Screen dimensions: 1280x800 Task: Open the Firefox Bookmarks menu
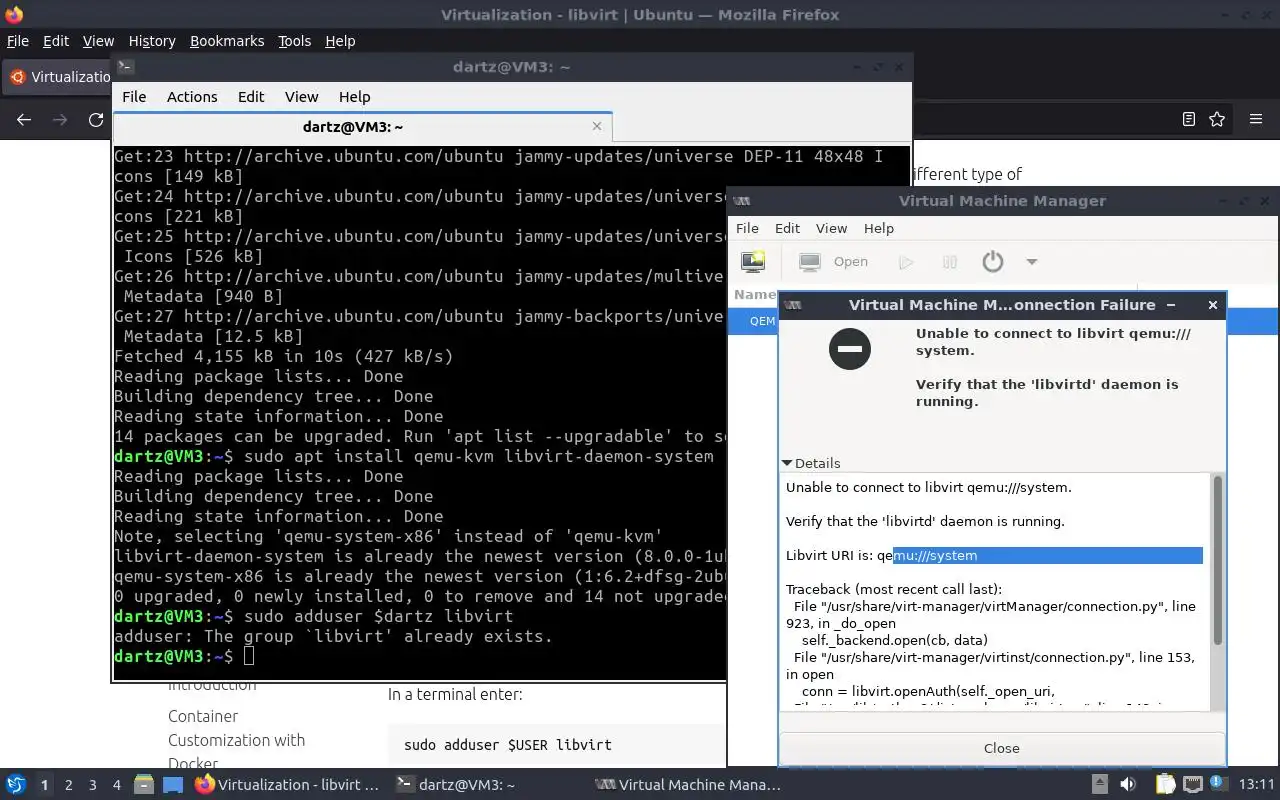click(227, 41)
